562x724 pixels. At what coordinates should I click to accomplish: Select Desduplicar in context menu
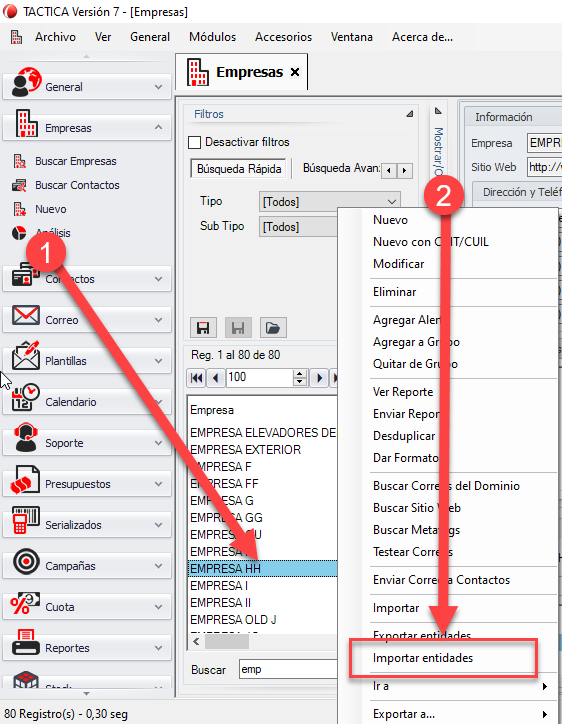pyautogui.click(x=404, y=436)
